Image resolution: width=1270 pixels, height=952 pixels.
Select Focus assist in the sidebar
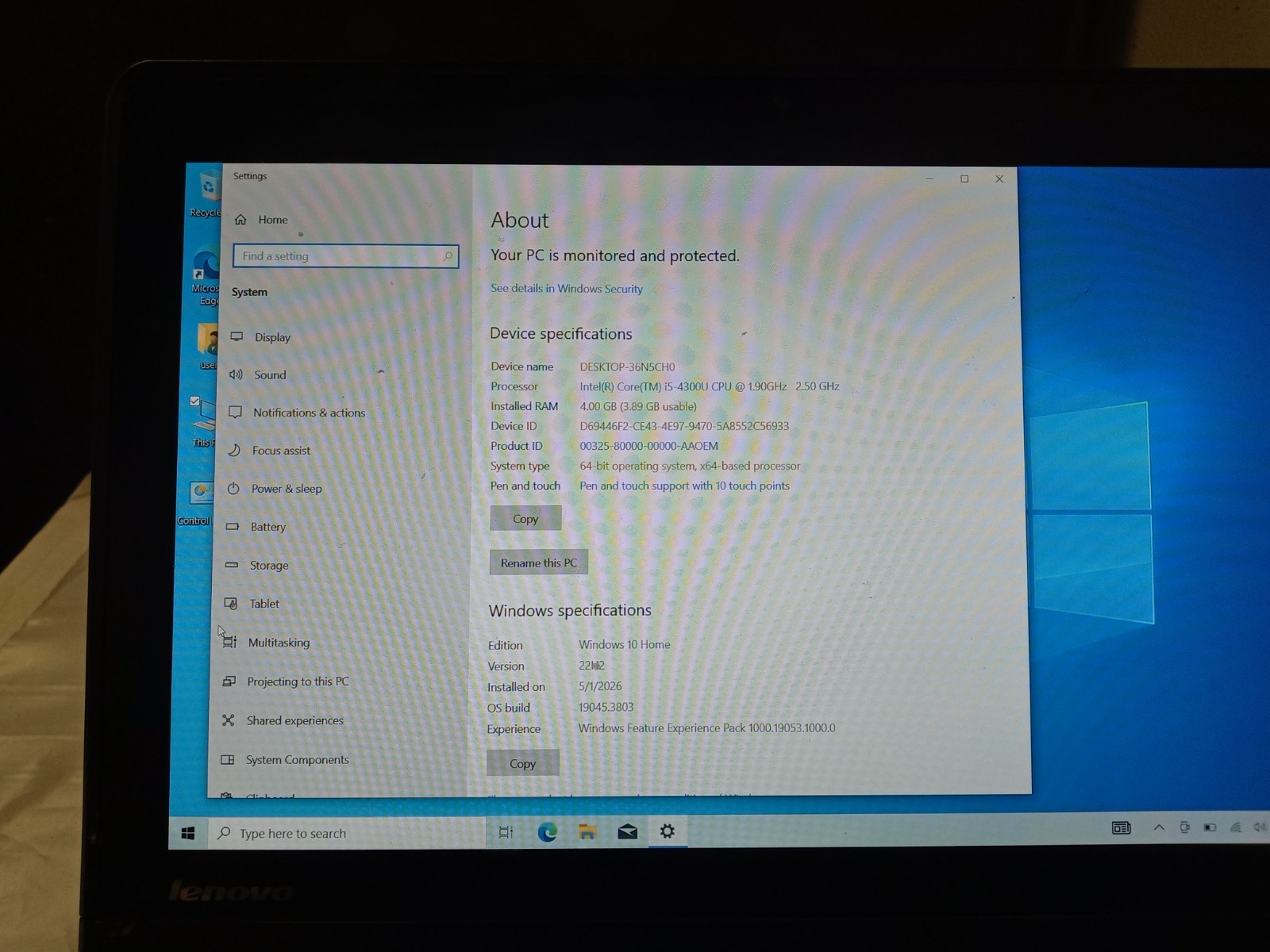click(x=281, y=451)
